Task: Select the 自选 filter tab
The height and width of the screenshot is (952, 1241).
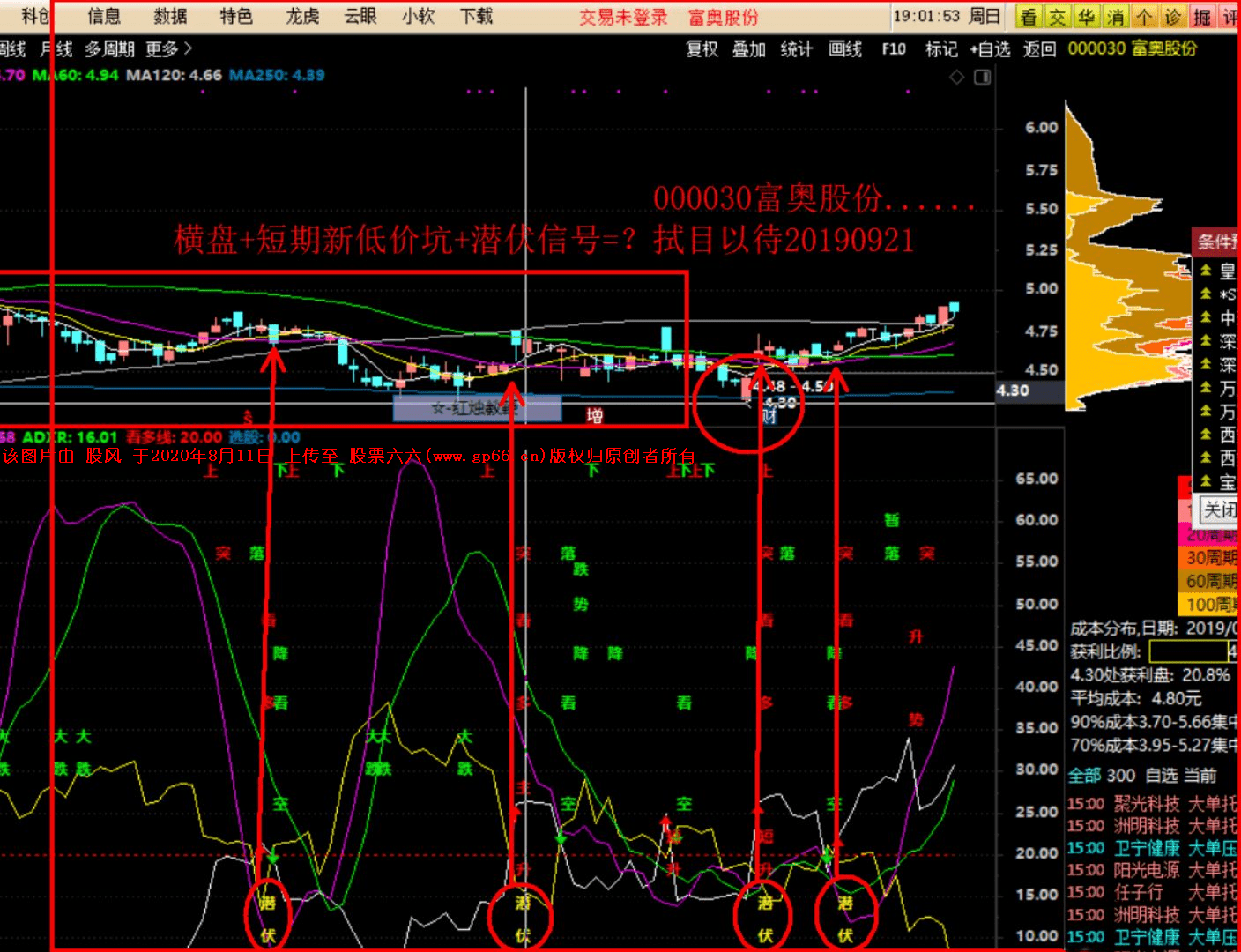Action: [x=1162, y=776]
